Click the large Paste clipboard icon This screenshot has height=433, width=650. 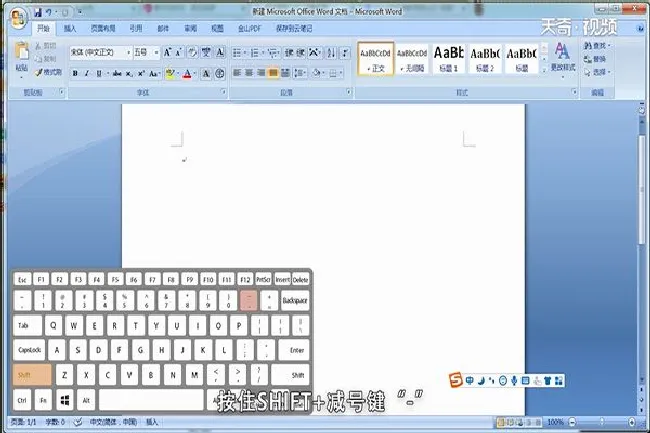pyautogui.click(x=22, y=52)
